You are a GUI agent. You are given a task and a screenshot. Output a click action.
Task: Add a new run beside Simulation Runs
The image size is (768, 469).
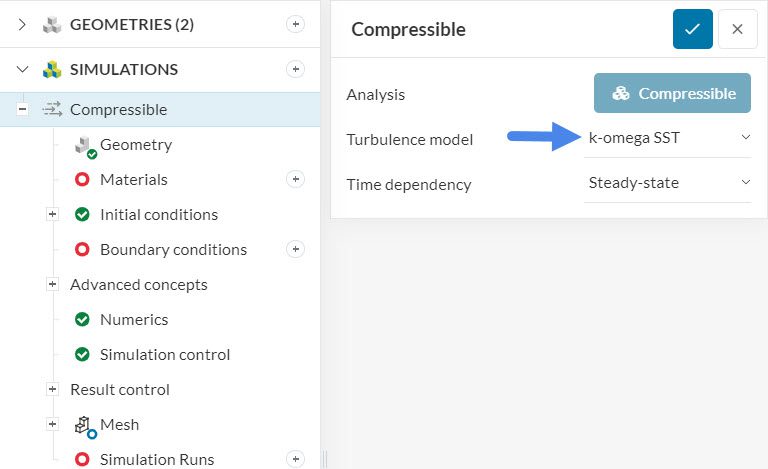coord(295,459)
